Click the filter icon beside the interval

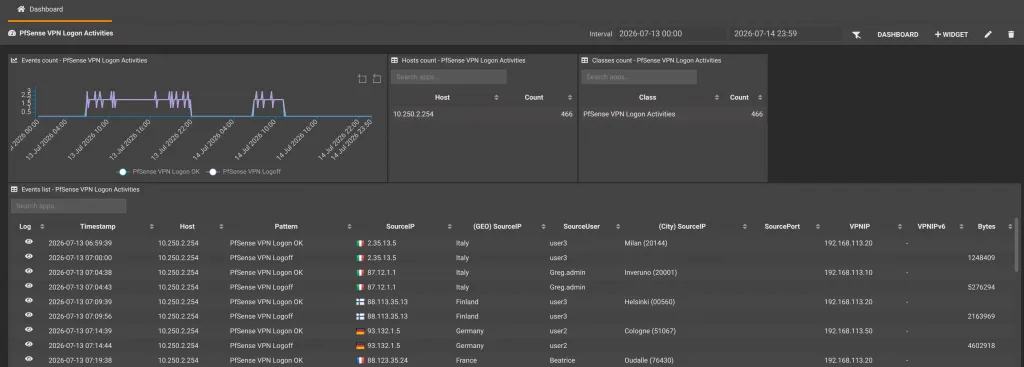point(856,35)
